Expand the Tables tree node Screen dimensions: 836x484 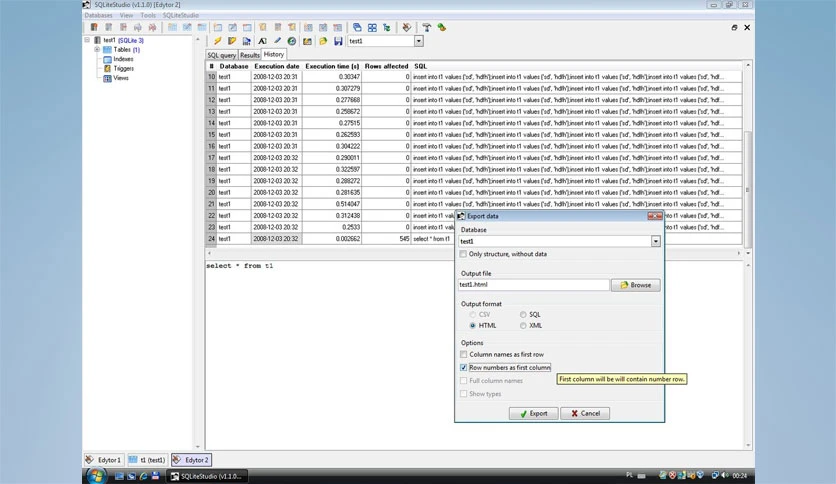[97, 50]
